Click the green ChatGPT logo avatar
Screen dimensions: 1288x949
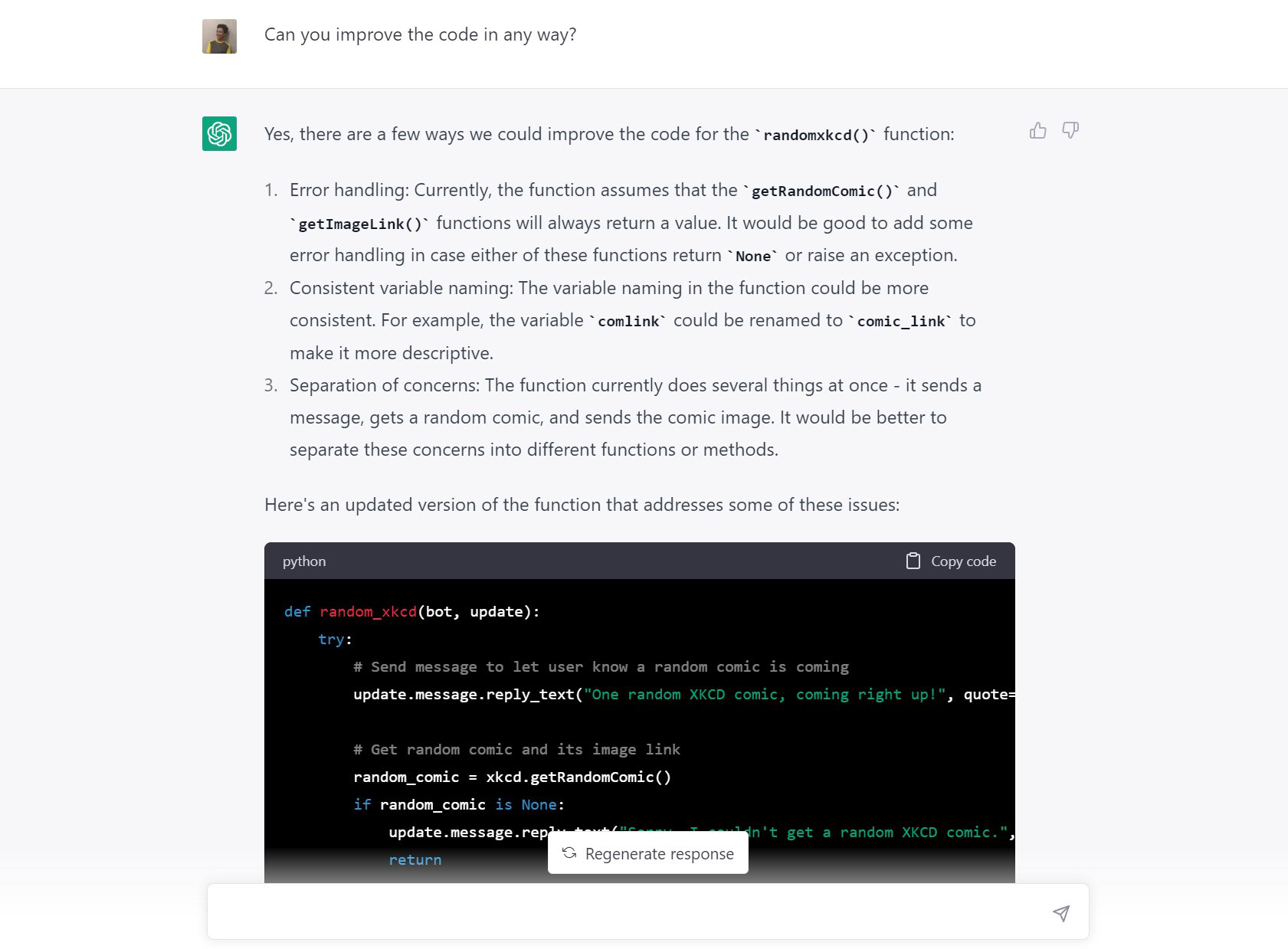(x=219, y=134)
